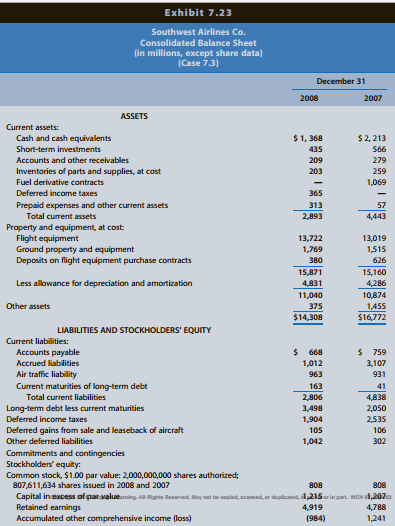Select the '$ 1, 368' cash value
The image size is (395, 526).
308,138
